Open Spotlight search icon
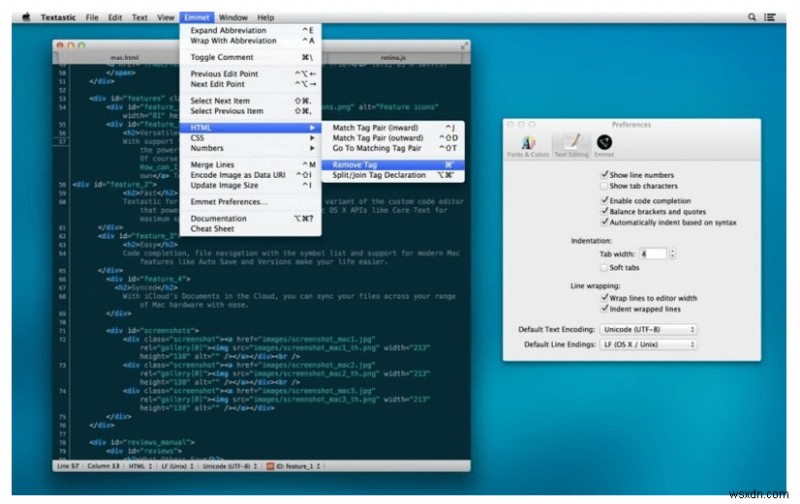 [752, 17]
